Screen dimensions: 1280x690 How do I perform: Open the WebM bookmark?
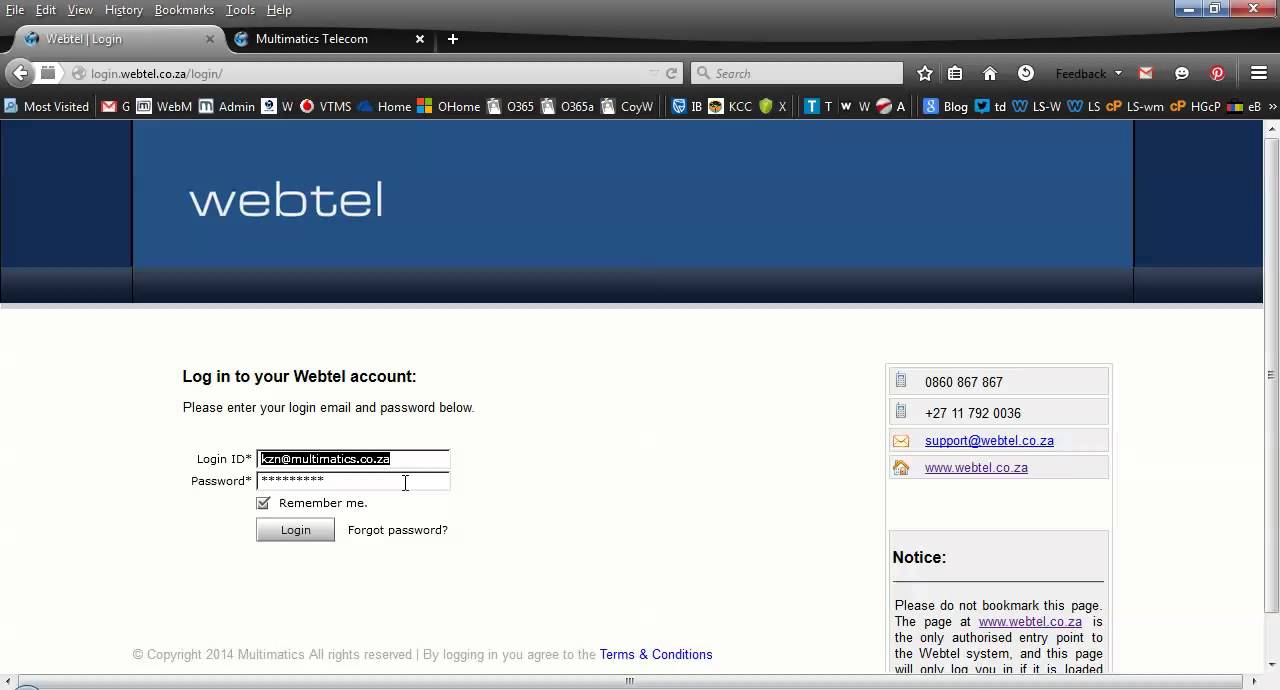point(164,106)
